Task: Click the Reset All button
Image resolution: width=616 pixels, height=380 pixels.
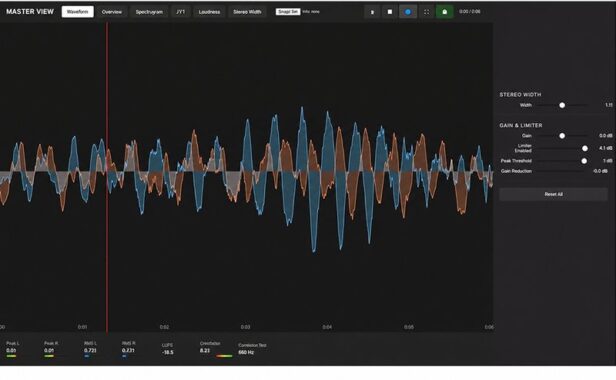Action: pyautogui.click(x=554, y=194)
